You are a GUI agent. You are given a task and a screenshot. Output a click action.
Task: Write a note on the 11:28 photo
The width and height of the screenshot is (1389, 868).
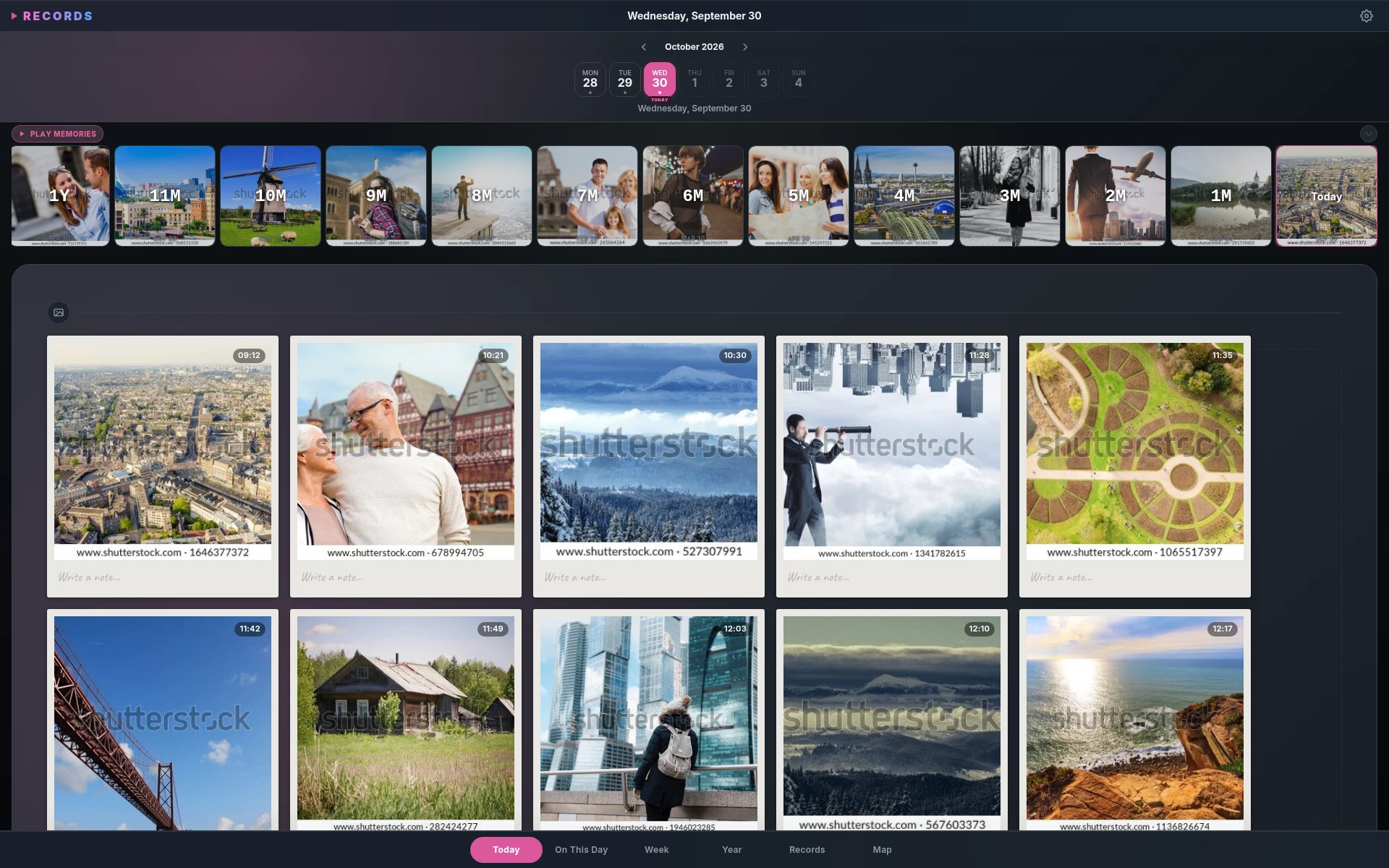[x=892, y=577]
